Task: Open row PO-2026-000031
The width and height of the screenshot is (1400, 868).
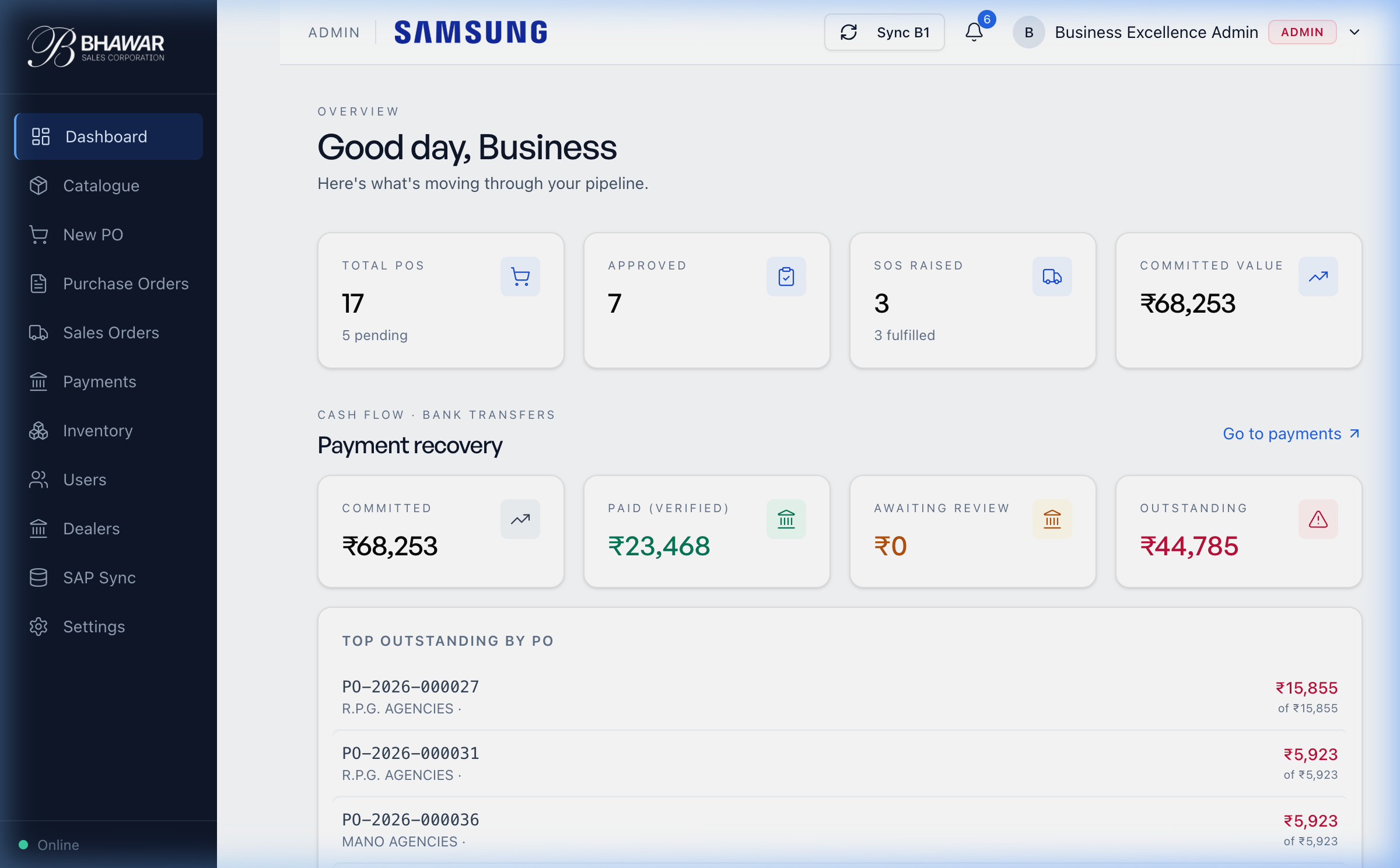Action: (x=839, y=764)
